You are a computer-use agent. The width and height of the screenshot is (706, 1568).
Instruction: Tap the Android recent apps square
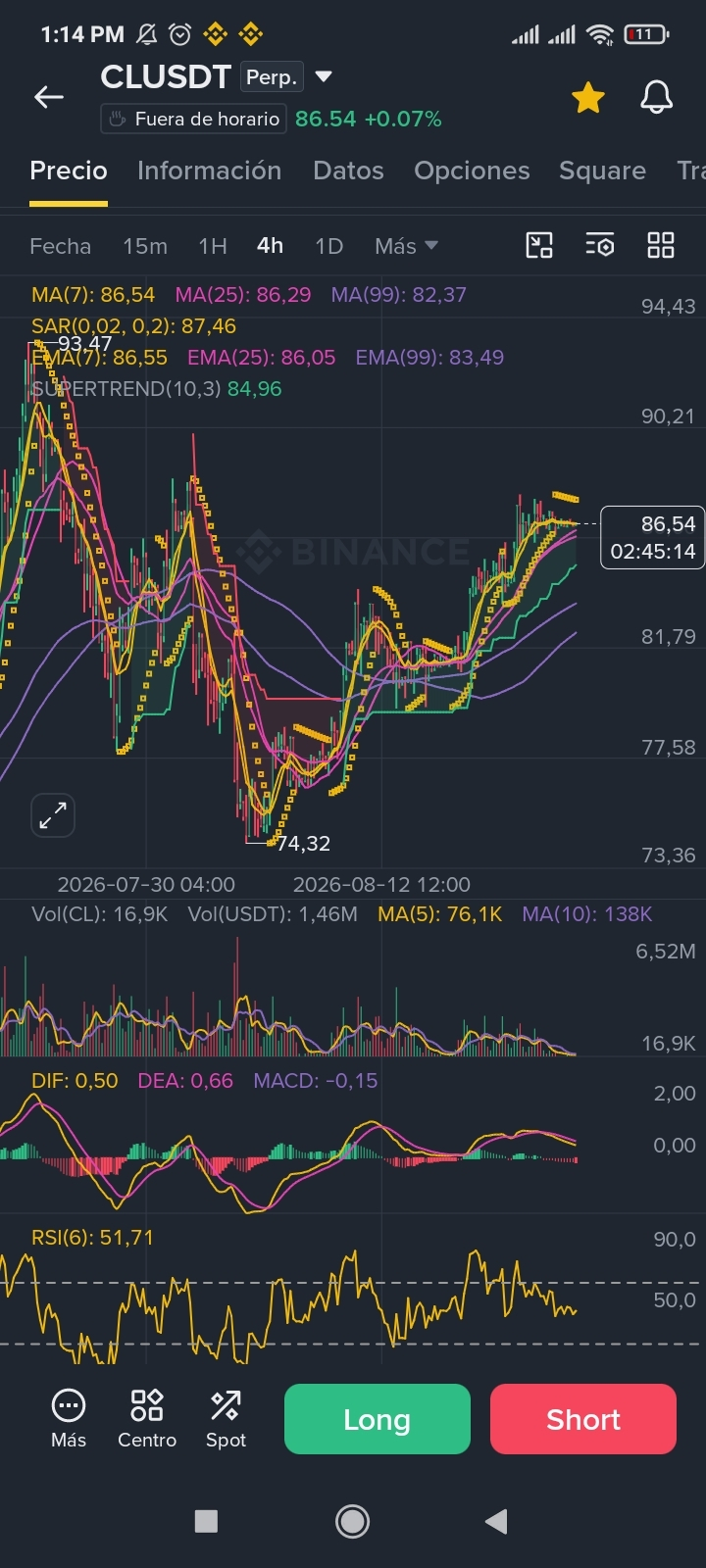click(x=206, y=1521)
